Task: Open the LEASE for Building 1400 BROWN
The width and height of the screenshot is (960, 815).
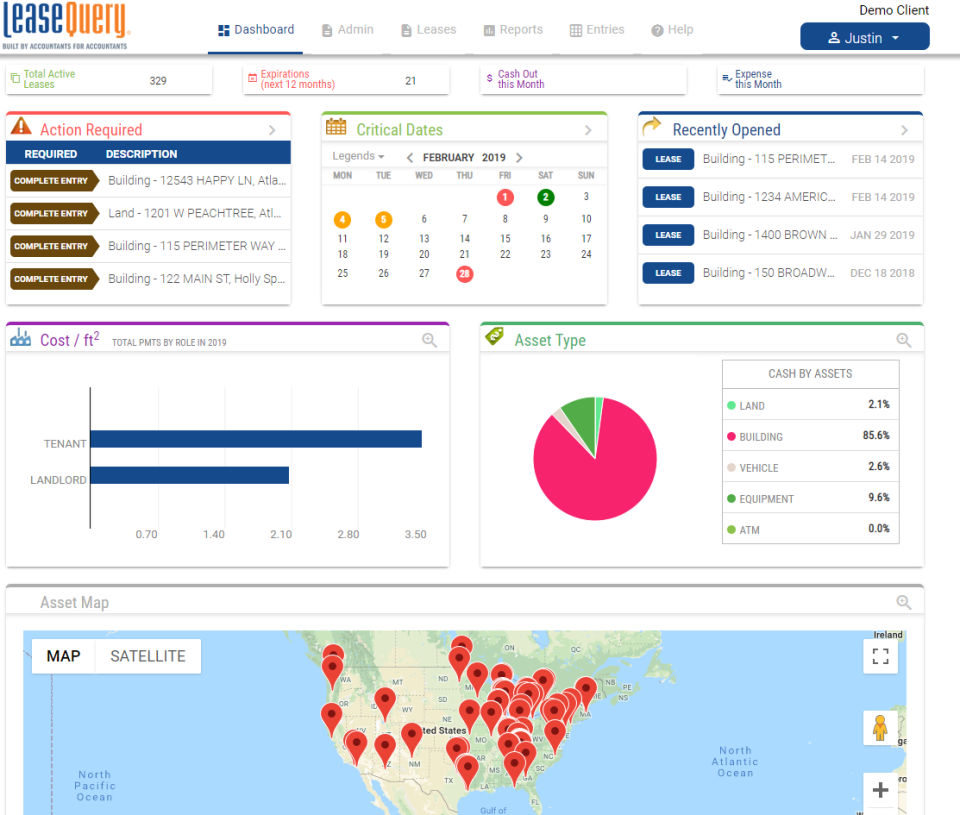Action: click(x=667, y=235)
